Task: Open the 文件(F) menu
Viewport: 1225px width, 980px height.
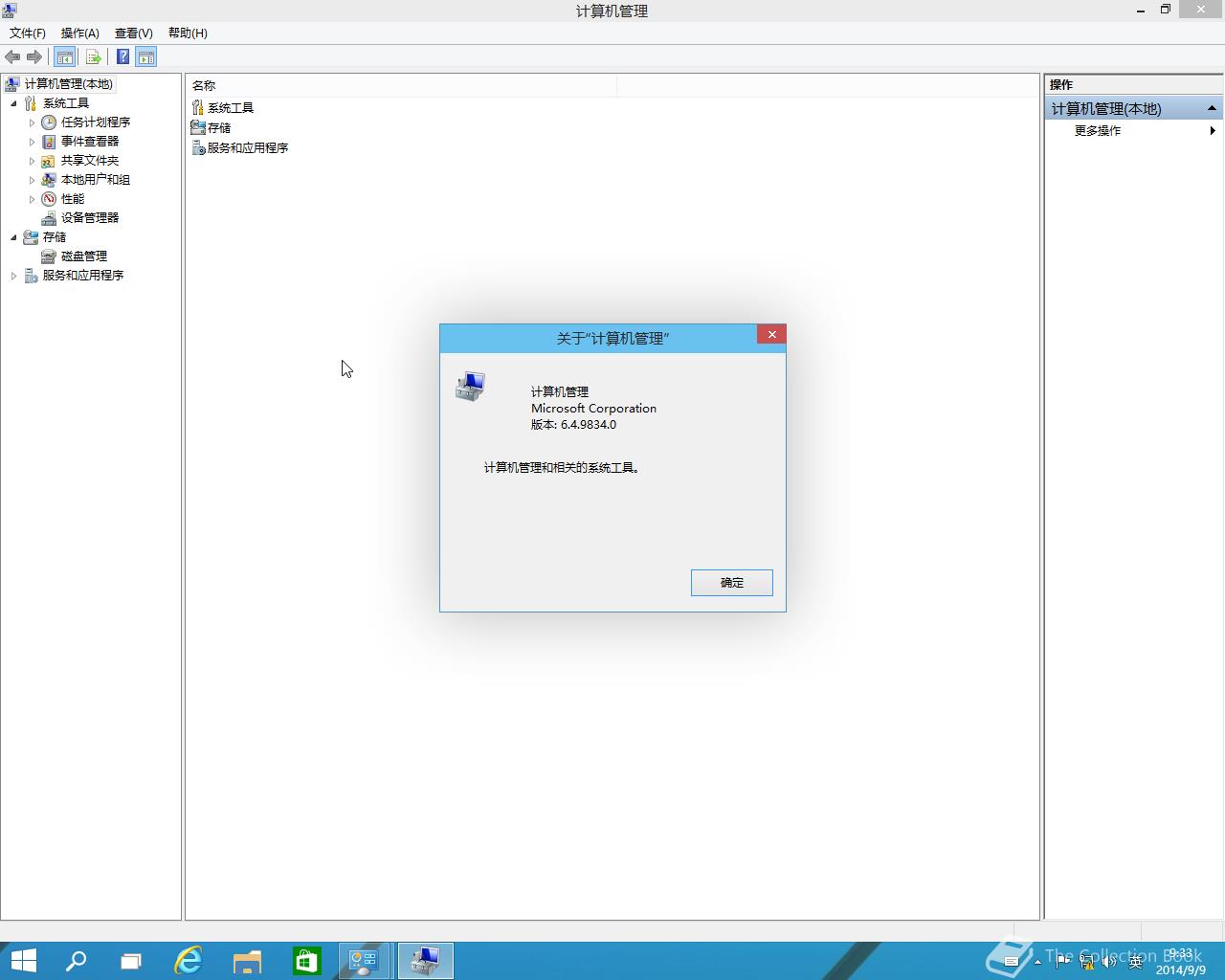Action: pyautogui.click(x=28, y=33)
